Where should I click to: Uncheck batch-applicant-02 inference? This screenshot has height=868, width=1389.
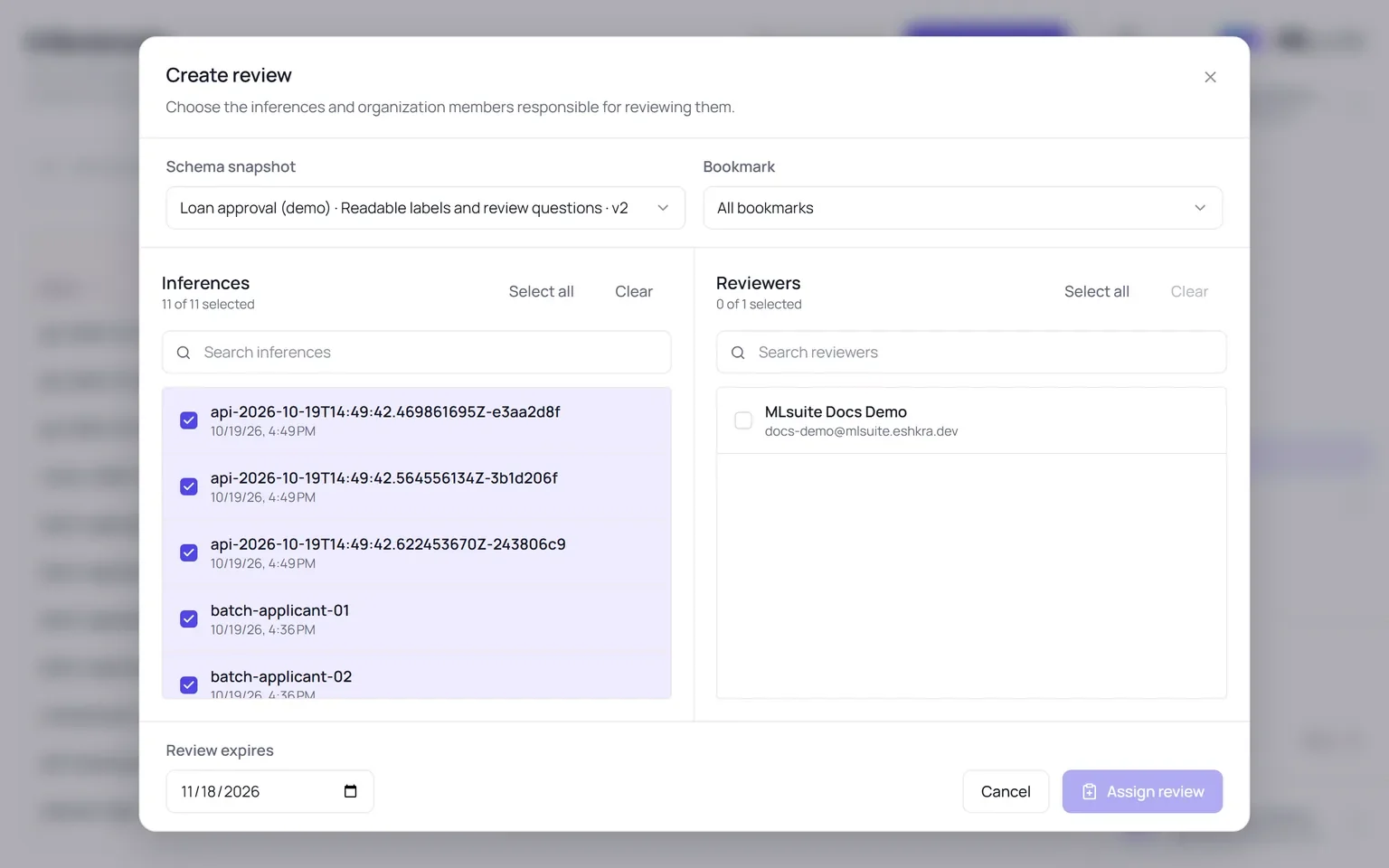click(x=189, y=684)
